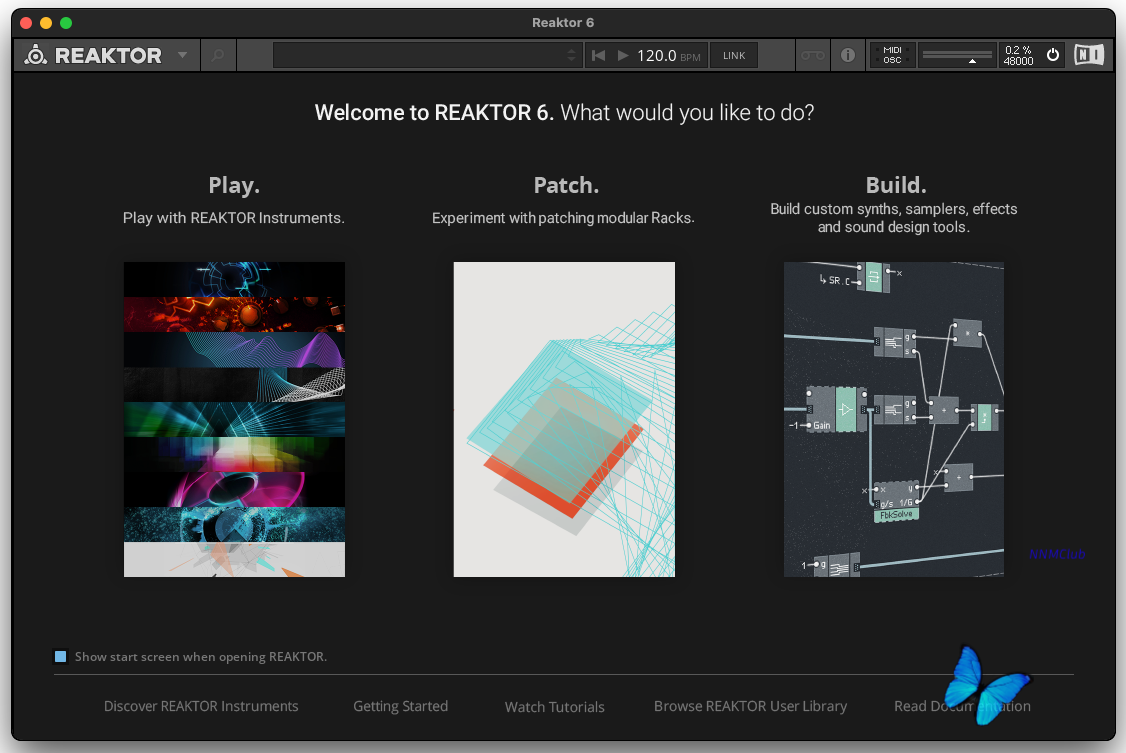Open the recorder tape icon

813,55
